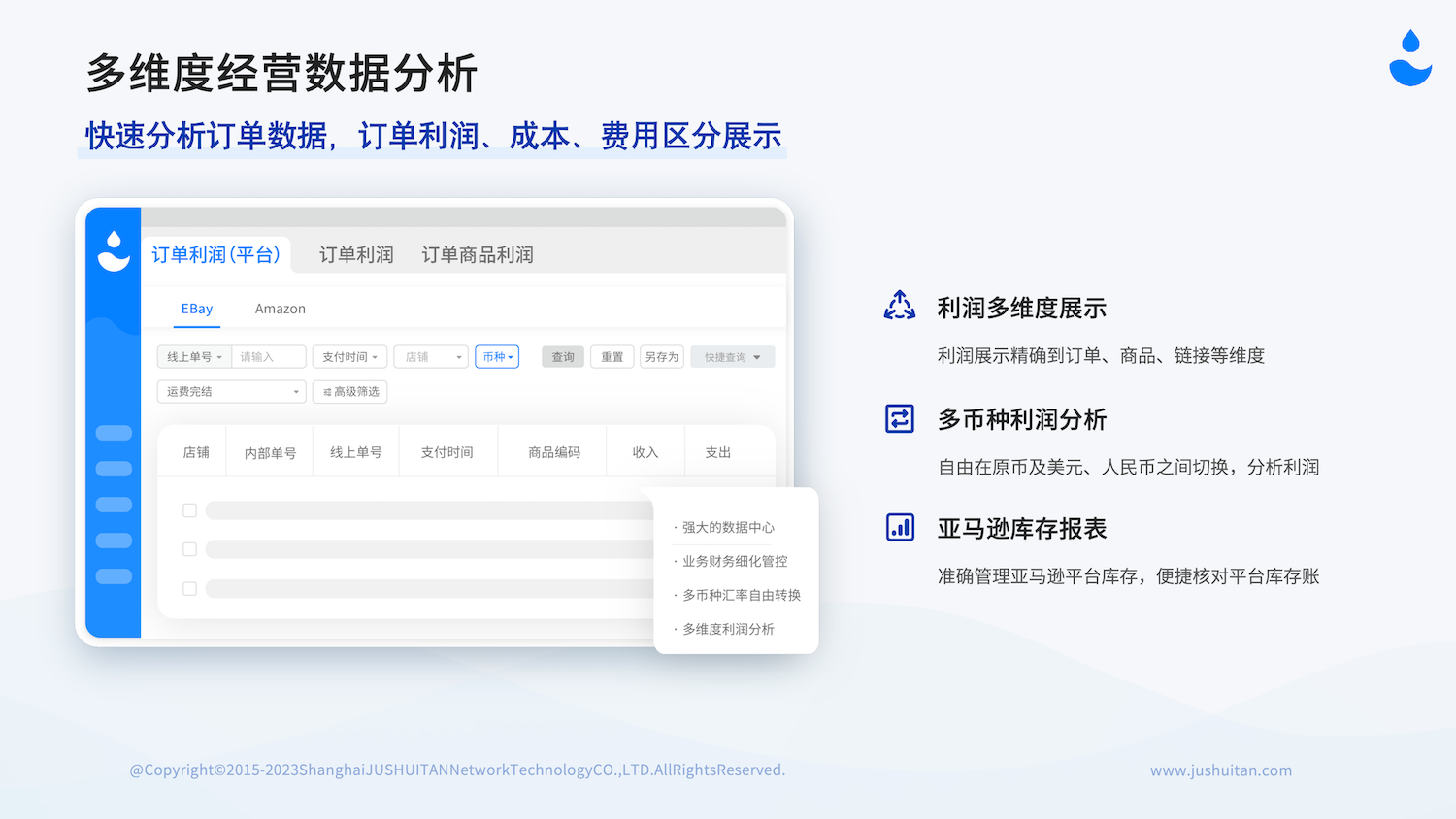The width and height of the screenshot is (1456, 819).
Task: Click the recycle icon beside 利润多维度展示
Action: (900, 306)
